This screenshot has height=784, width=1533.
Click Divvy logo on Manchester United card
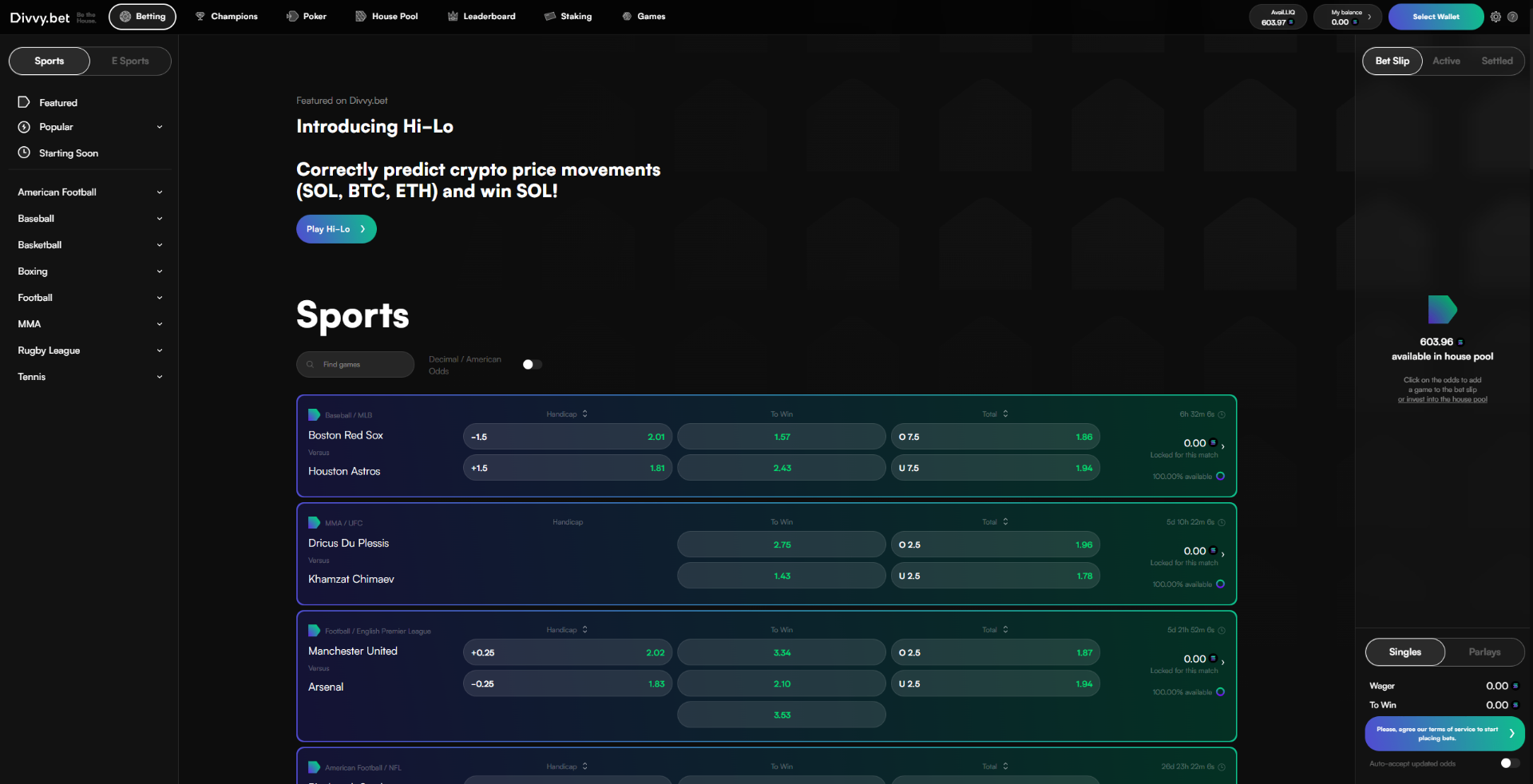tap(314, 631)
